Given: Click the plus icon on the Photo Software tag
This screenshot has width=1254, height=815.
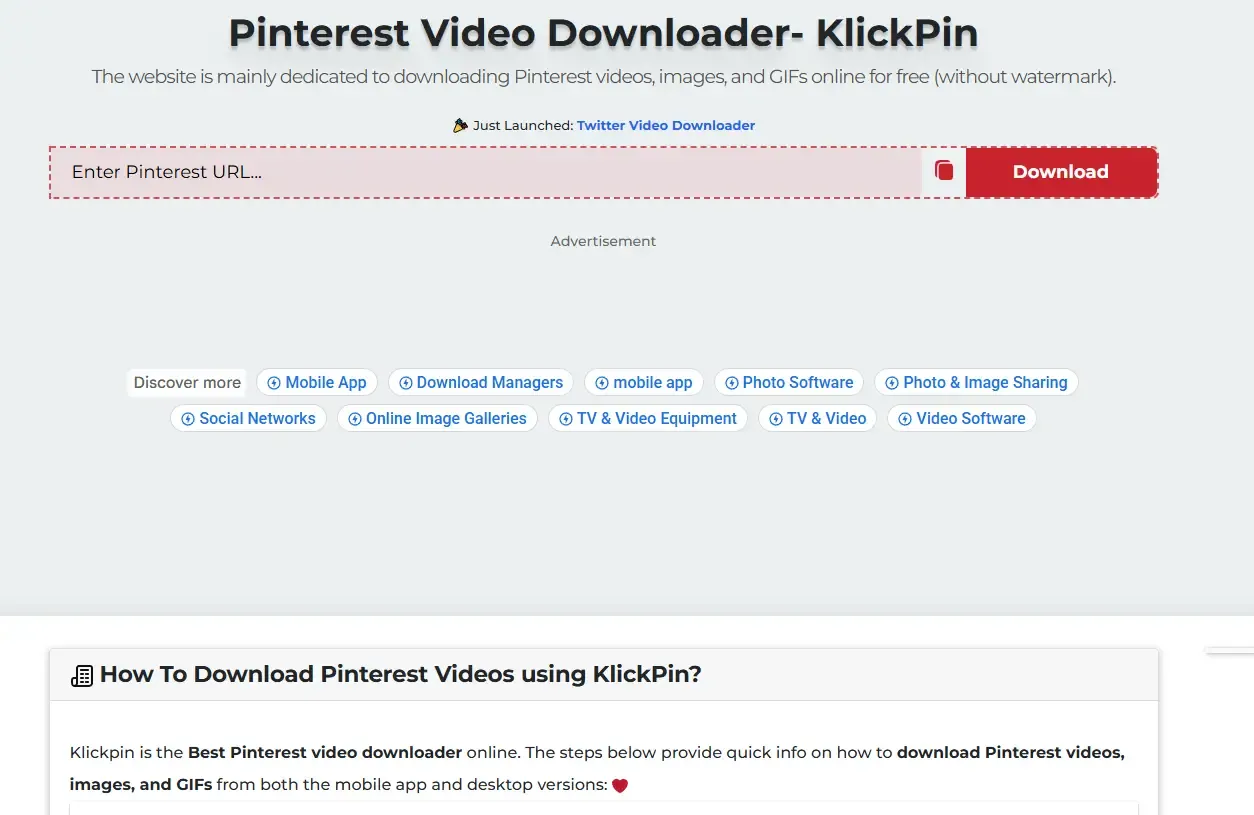Looking at the screenshot, I should point(731,382).
